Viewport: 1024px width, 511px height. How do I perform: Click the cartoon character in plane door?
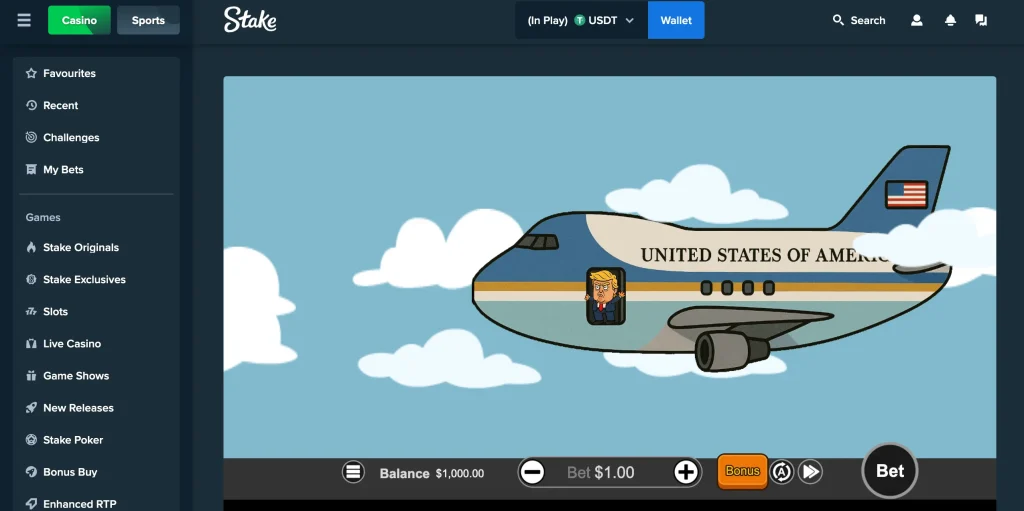tap(605, 296)
